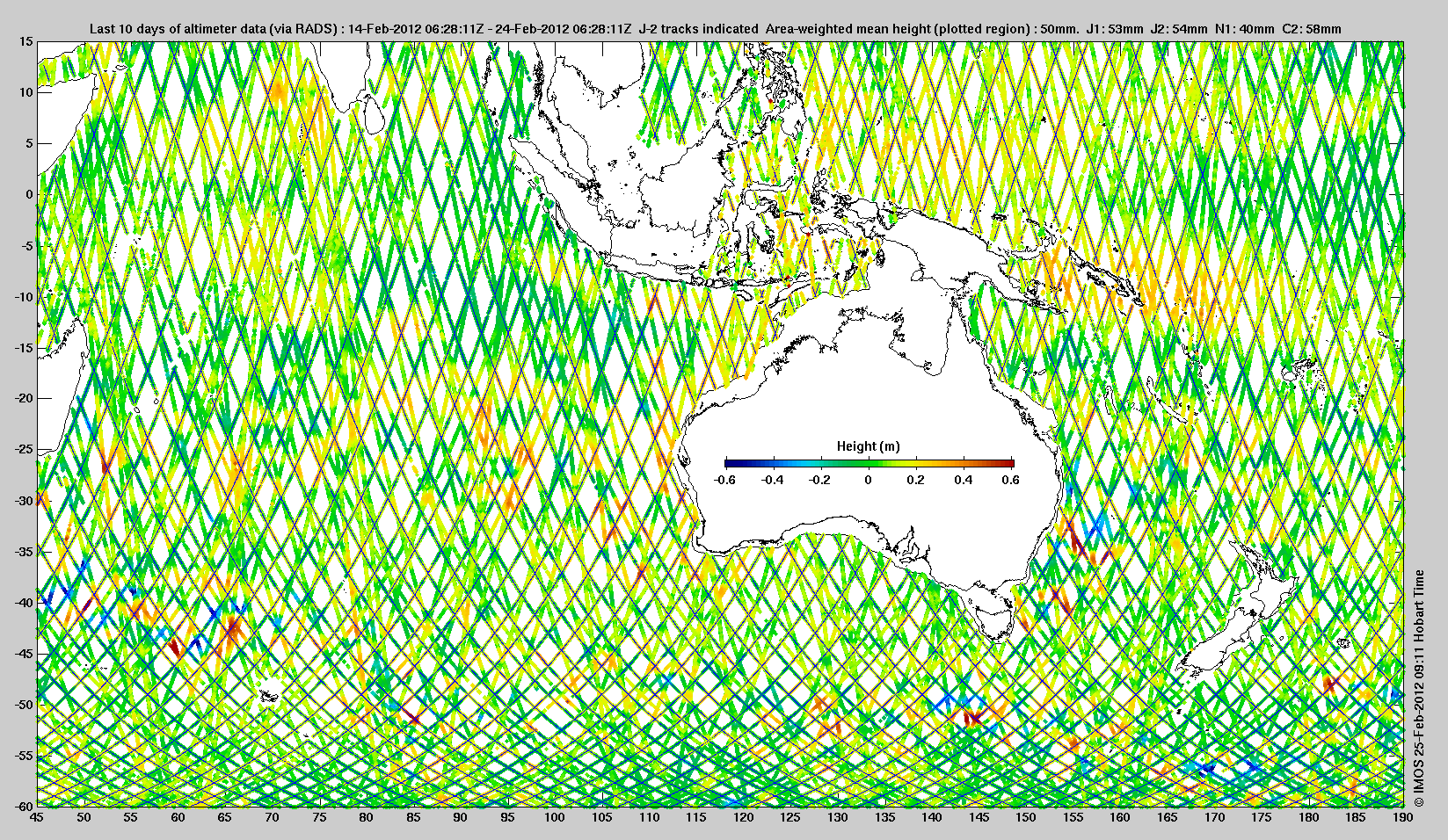Click the "C2: 58mm" value in title
Image resolution: width=1448 pixels, height=840 pixels.
(1312, 29)
